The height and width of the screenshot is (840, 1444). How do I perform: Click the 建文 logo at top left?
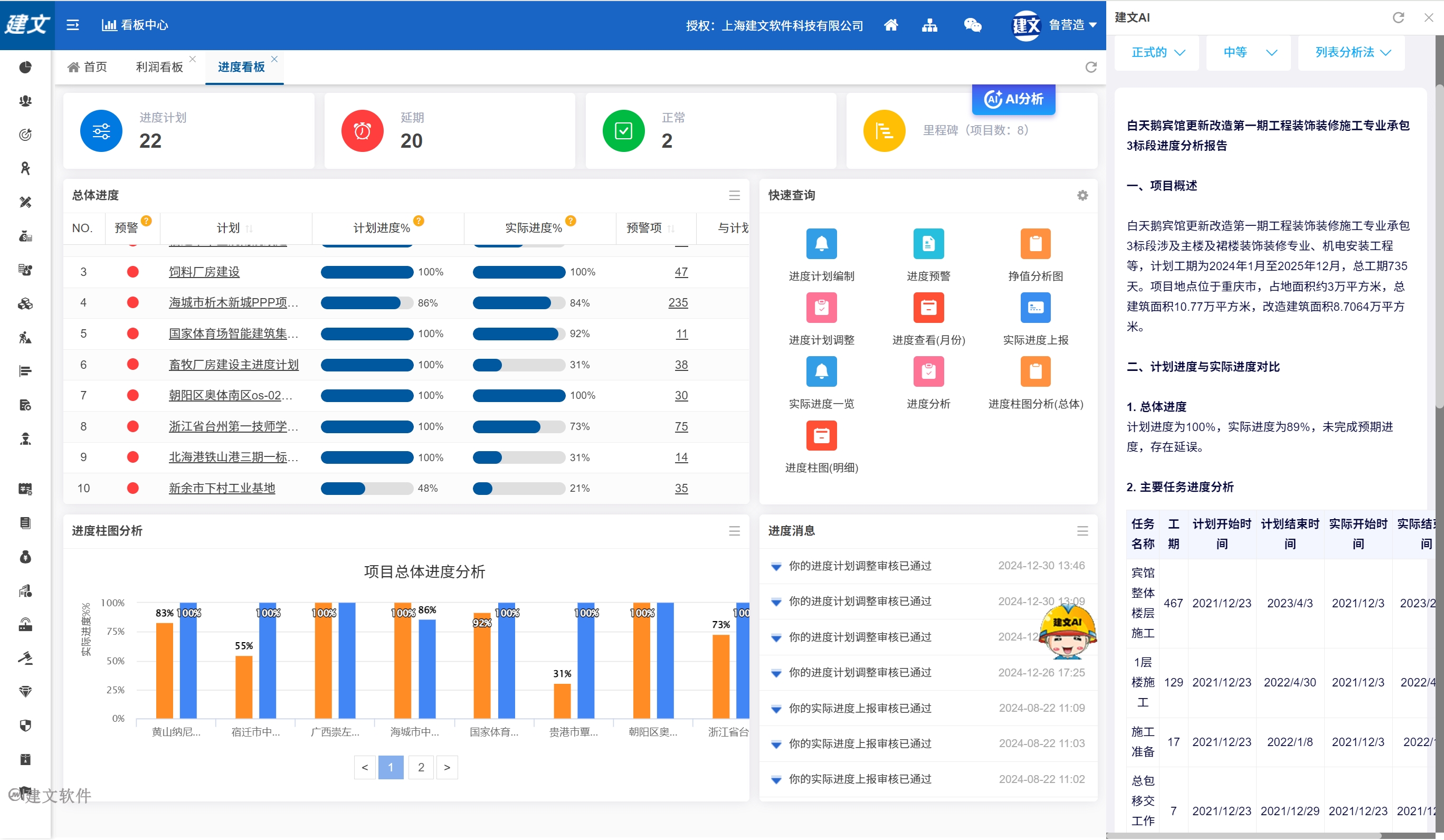pos(27,25)
